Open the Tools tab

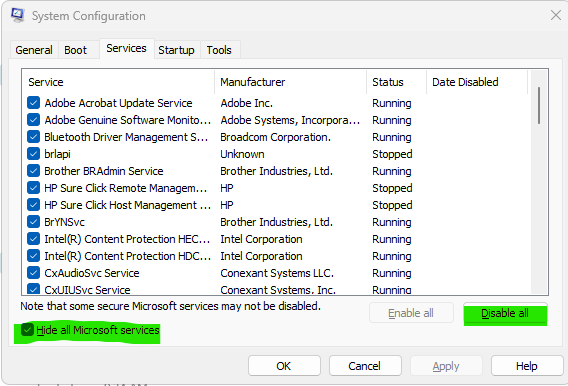(x=219, y=50)
